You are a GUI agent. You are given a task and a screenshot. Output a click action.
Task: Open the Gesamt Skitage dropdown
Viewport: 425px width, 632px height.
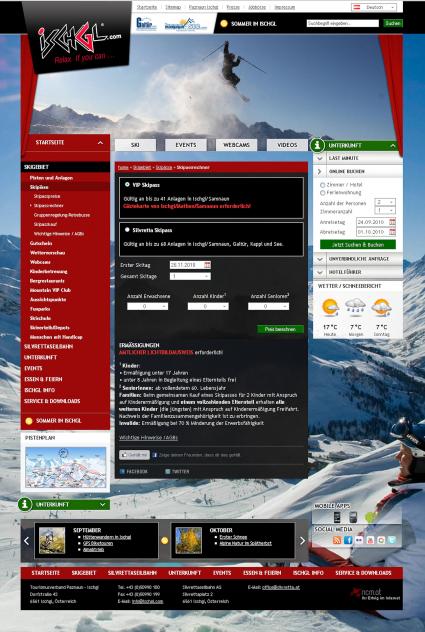coord(190,276)
